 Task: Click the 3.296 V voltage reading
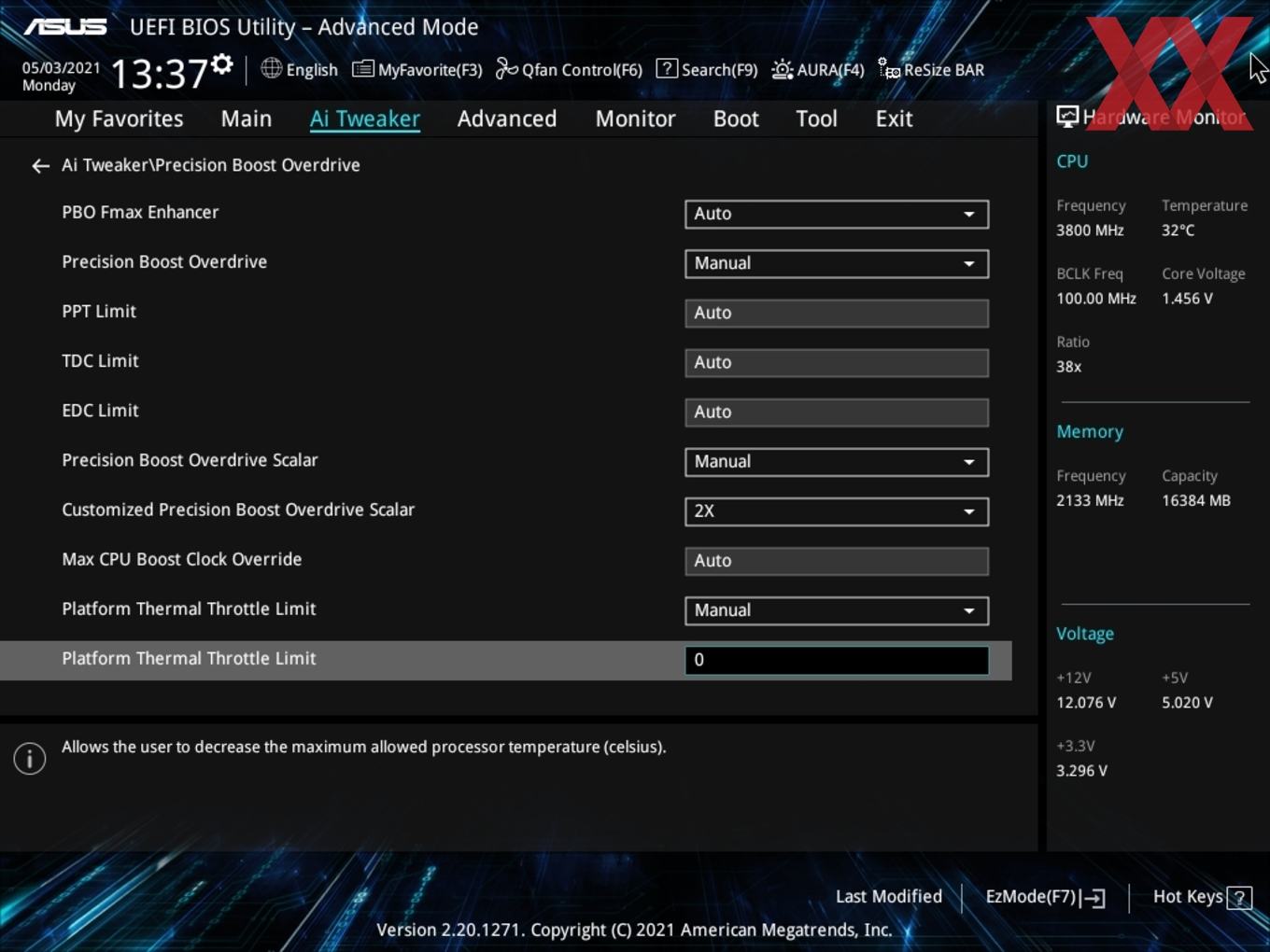tap(1081, 771)
